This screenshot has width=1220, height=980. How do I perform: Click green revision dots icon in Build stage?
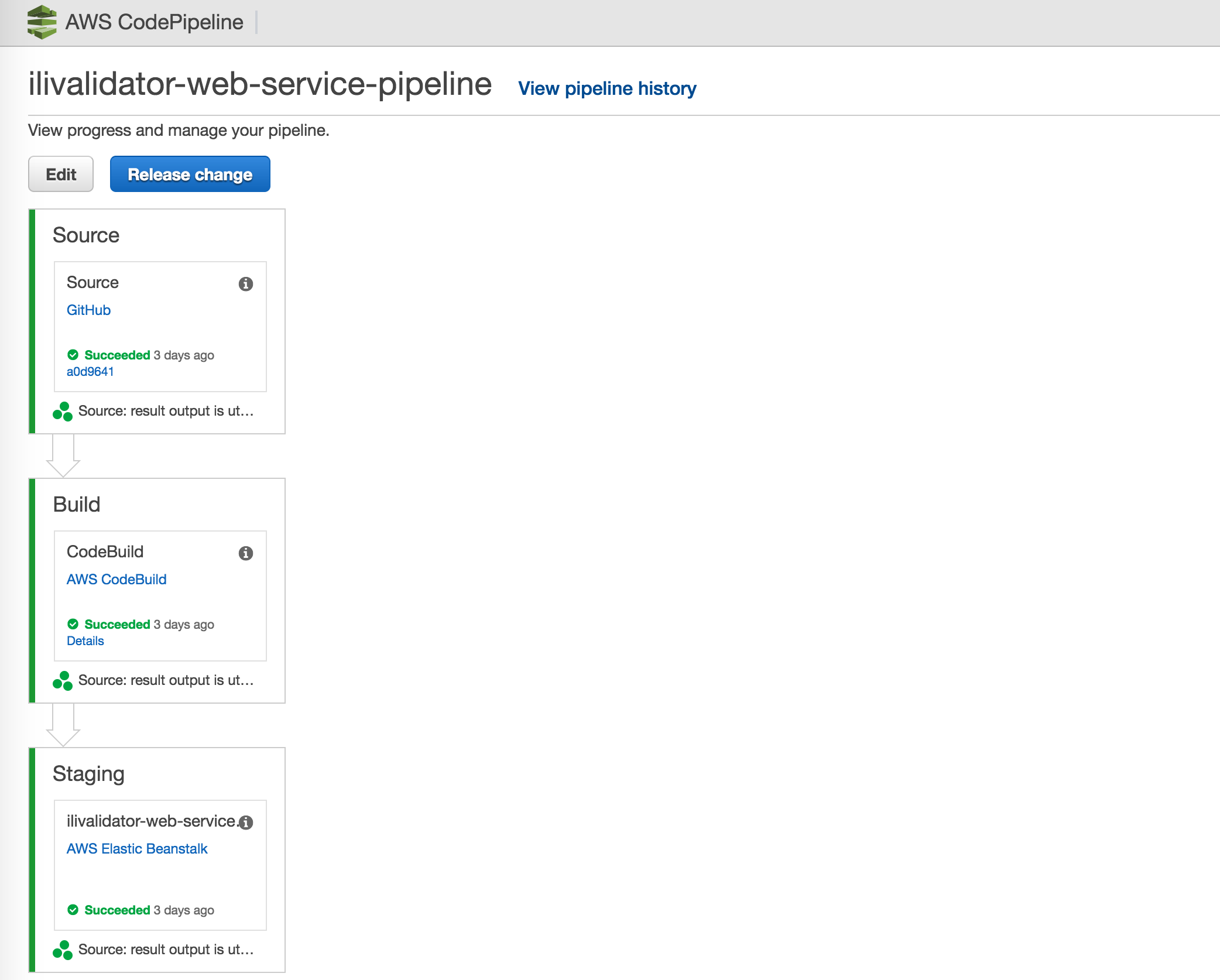[x=63, y=681]
